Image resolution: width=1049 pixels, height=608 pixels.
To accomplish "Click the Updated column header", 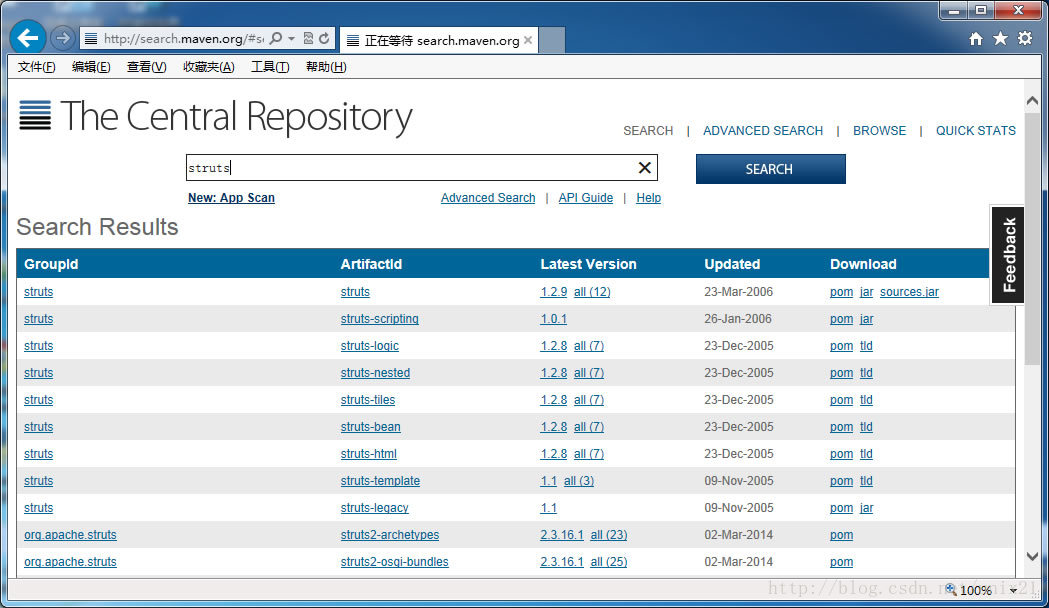I will pyautogui.click(x=732, y=264).
